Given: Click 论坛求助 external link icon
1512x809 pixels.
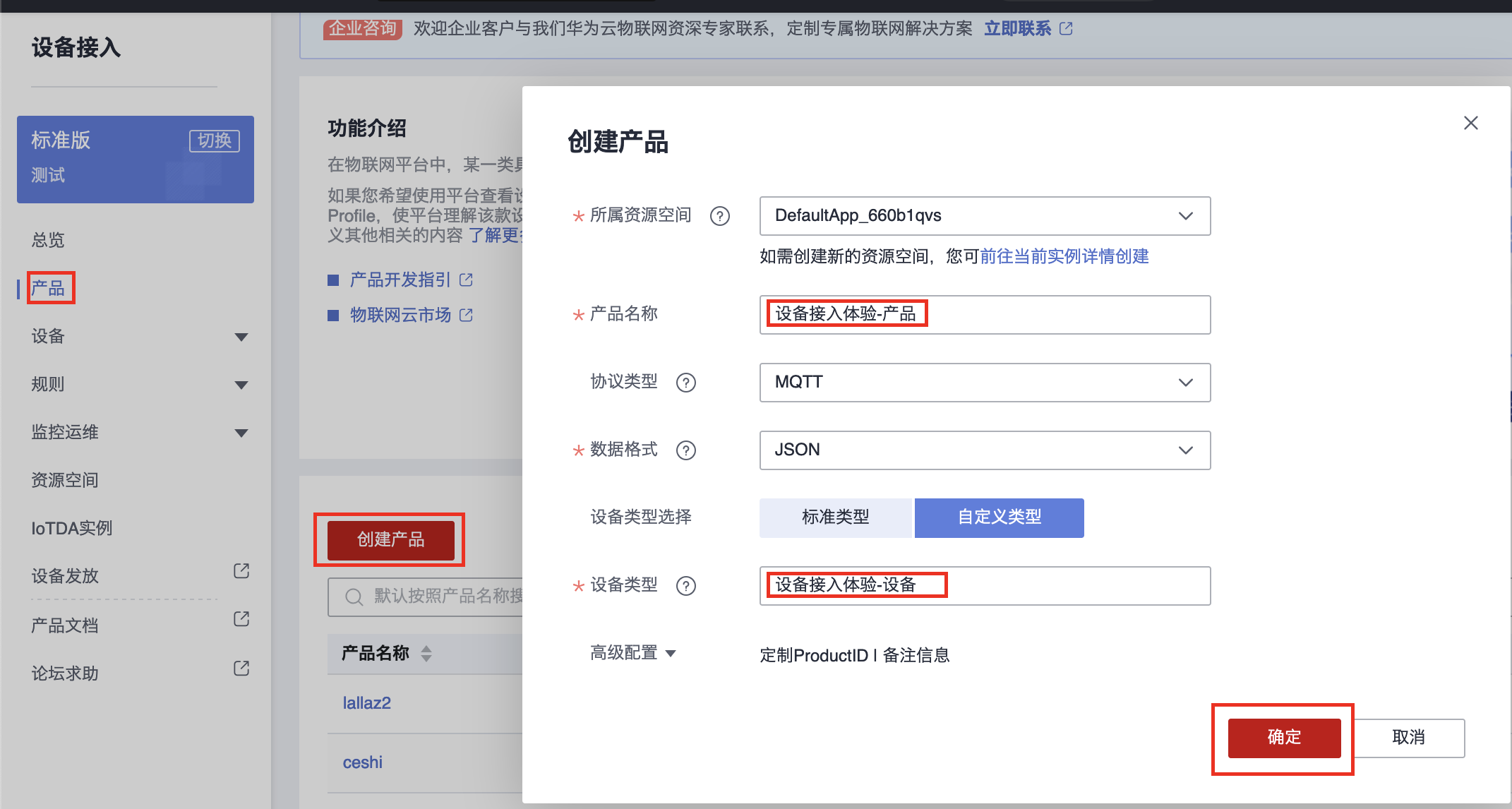Looking at the screenshot, I should coord(241,668).
